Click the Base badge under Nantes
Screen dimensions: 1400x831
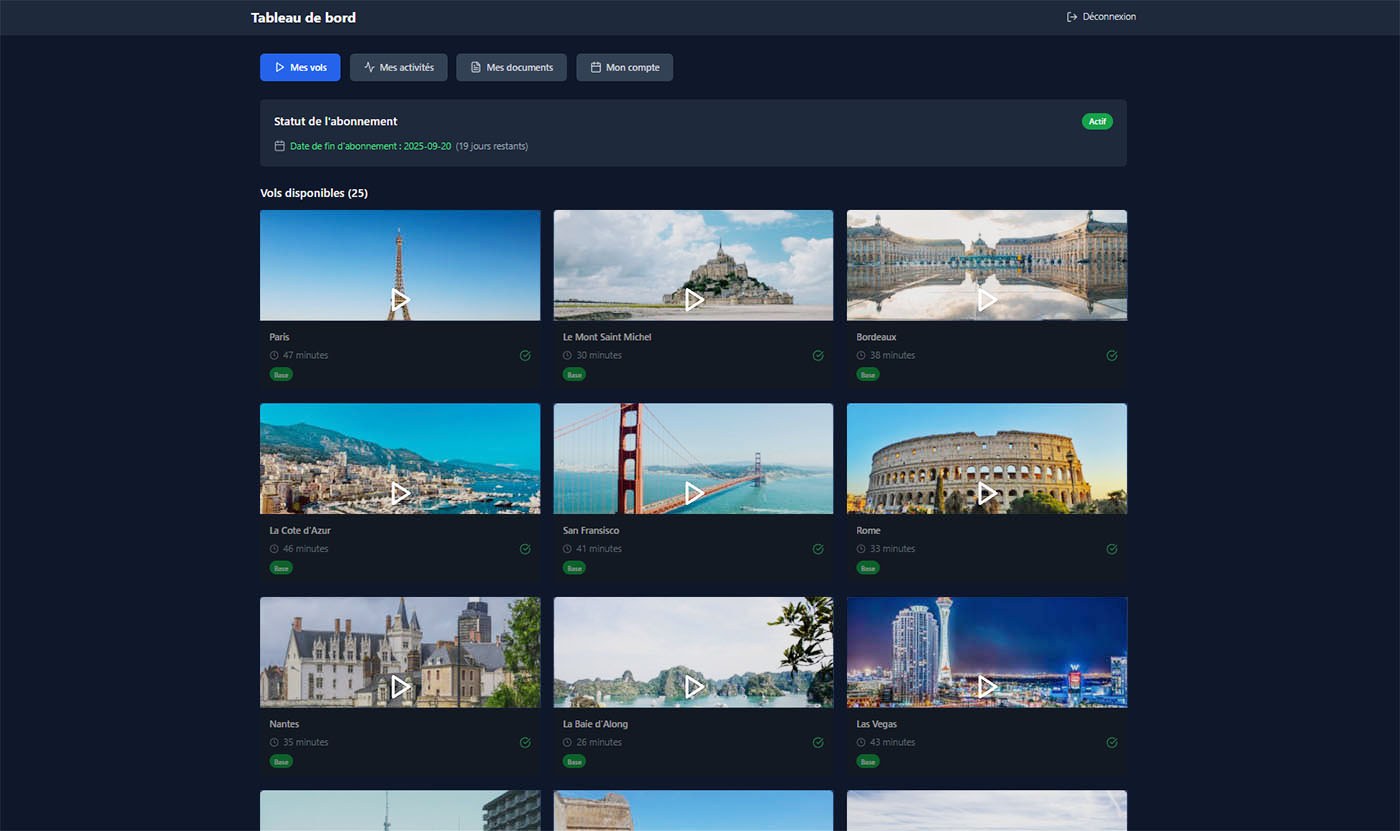tap(281, 761)
